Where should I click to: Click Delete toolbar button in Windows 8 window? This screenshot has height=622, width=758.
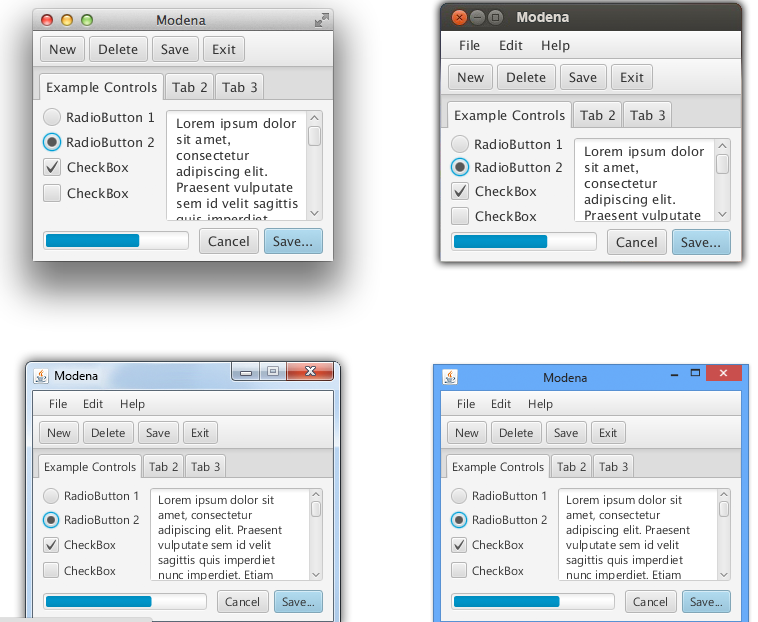(516, 433)
